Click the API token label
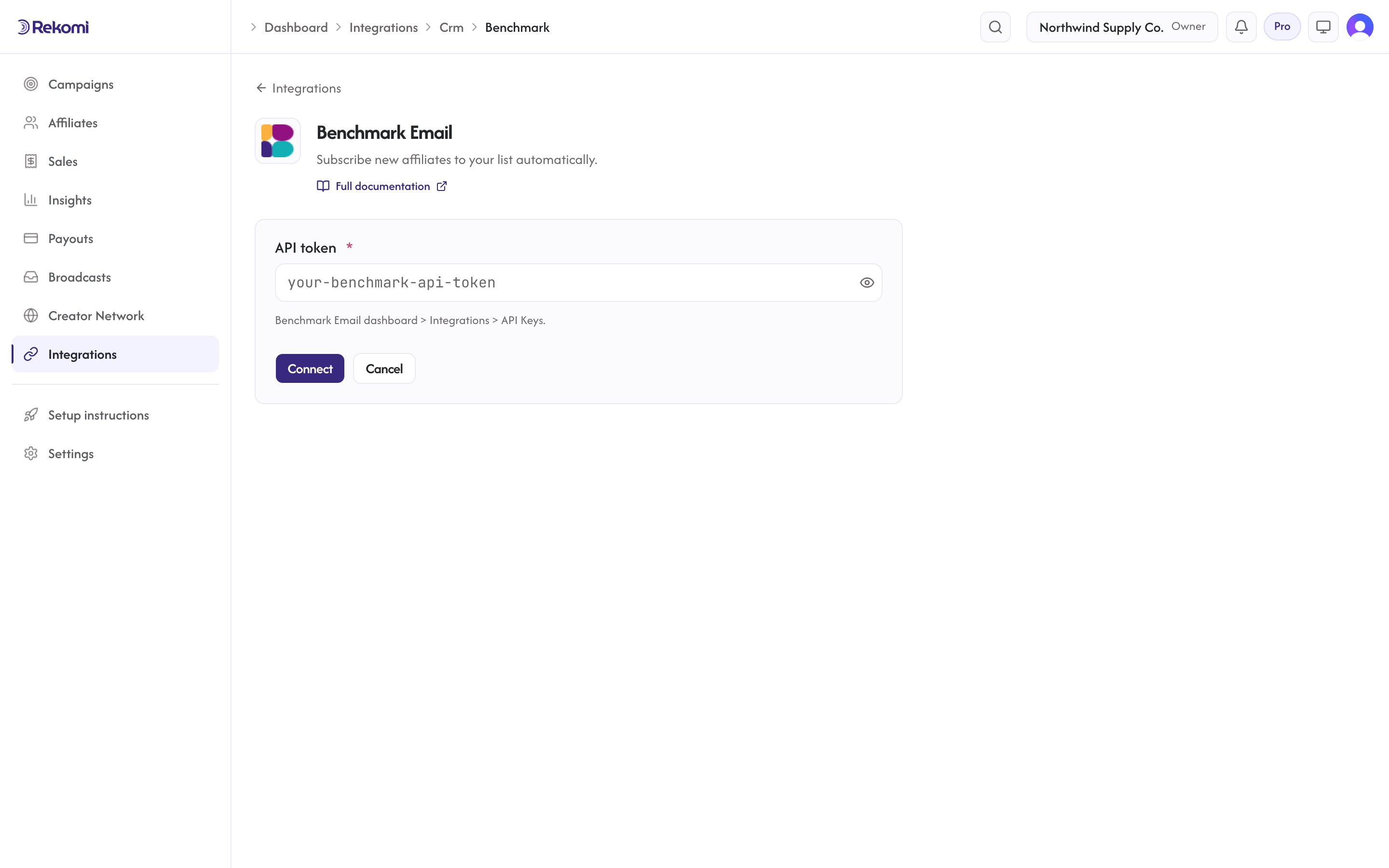Screen dimensions: 1389x868 point(305,248)
